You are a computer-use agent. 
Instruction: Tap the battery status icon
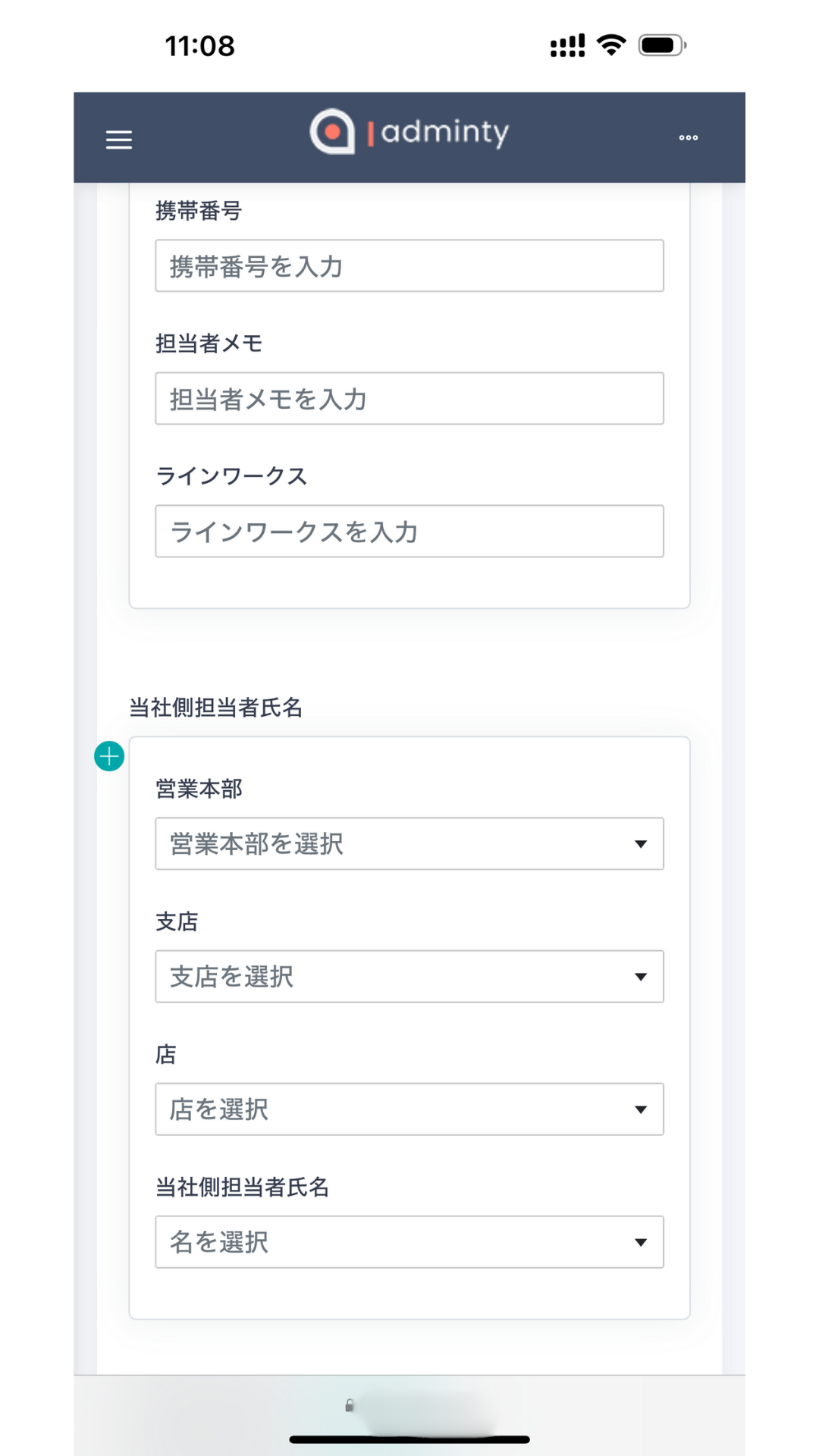tap(662, 45)
